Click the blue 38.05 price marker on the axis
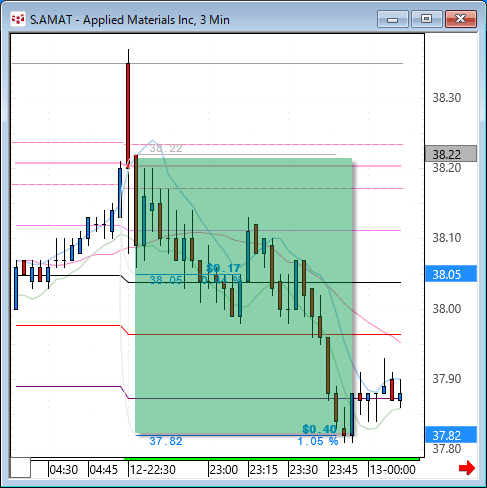 tap(451, 274)
